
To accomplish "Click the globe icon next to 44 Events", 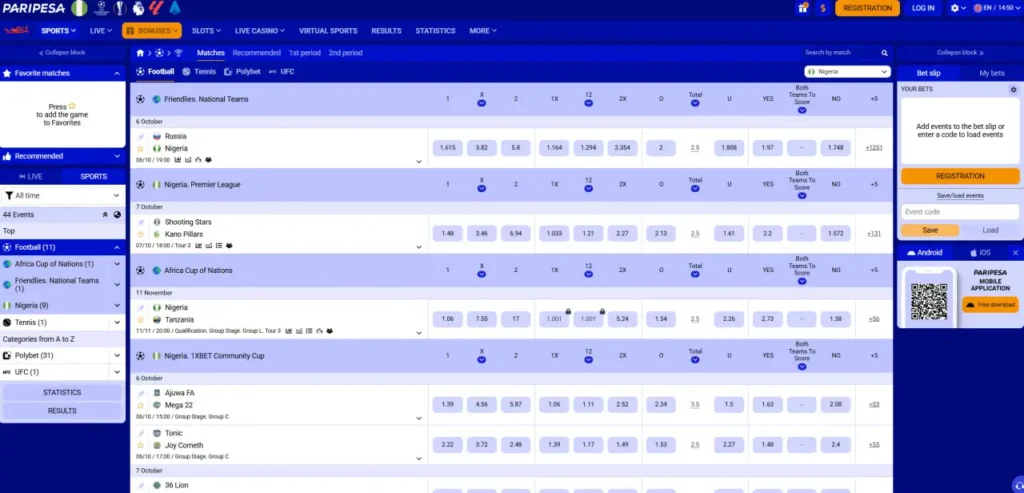I will coord(117,215).
